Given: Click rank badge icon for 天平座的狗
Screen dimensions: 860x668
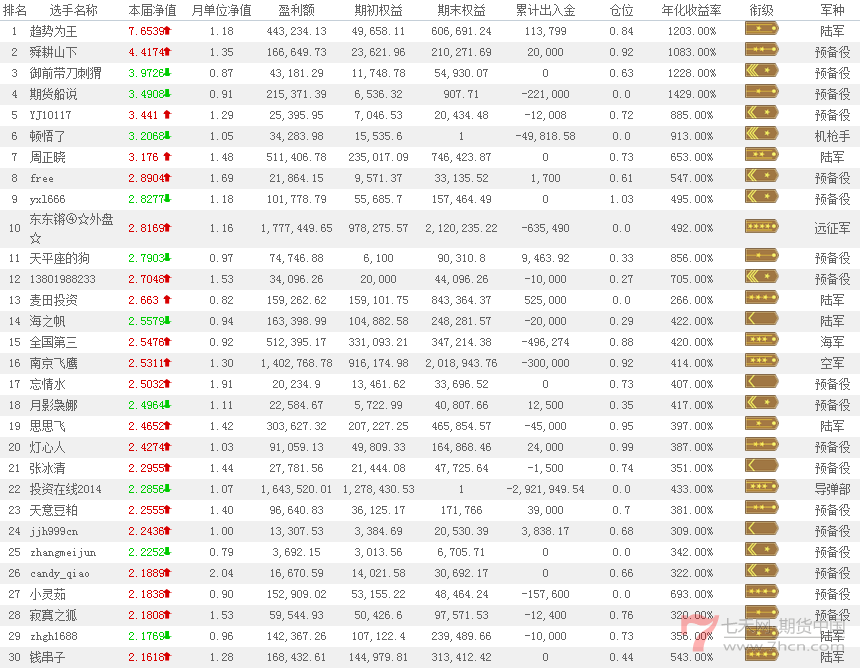Looking at the screenshot, I should pyautogui.click(x=762, y=256).
